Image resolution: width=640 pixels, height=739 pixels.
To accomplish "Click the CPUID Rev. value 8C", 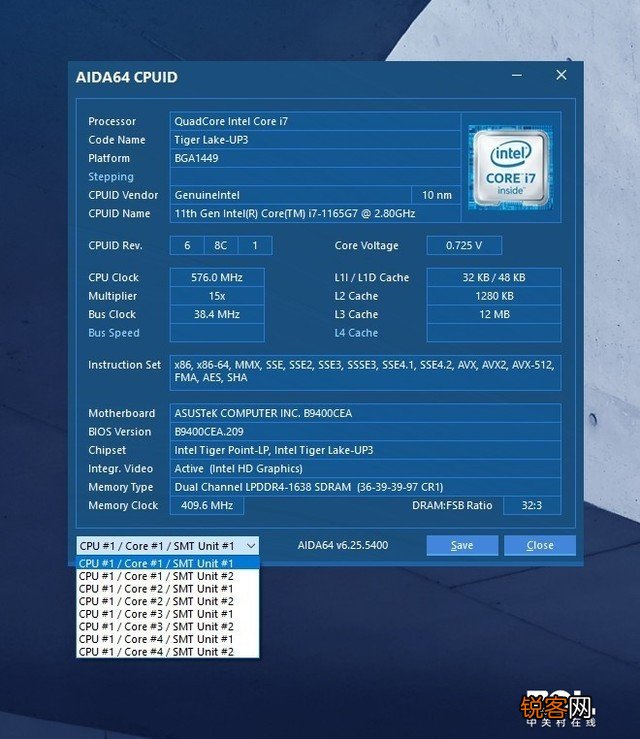I will tap(221, 246).
